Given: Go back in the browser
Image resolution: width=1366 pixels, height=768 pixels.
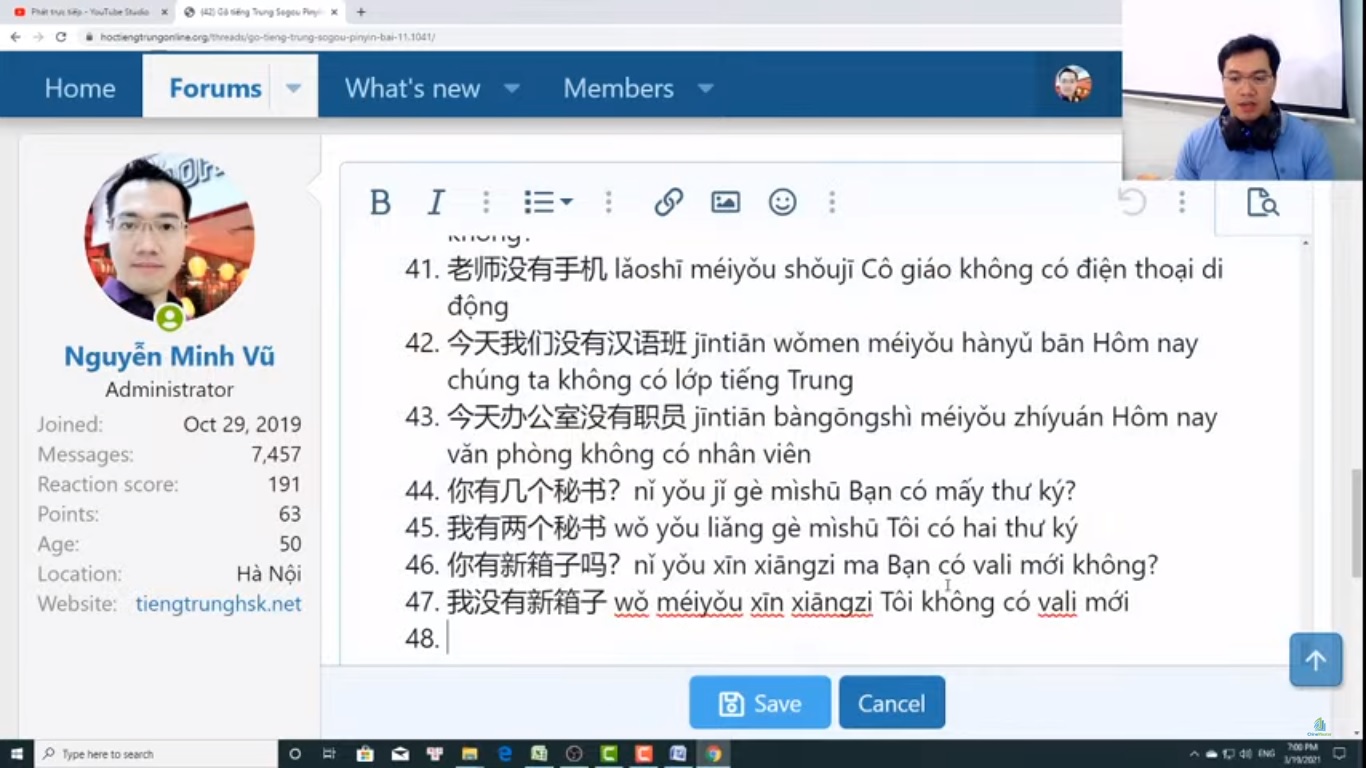Looking at the screenshot, I should click(x=15, y=37).
